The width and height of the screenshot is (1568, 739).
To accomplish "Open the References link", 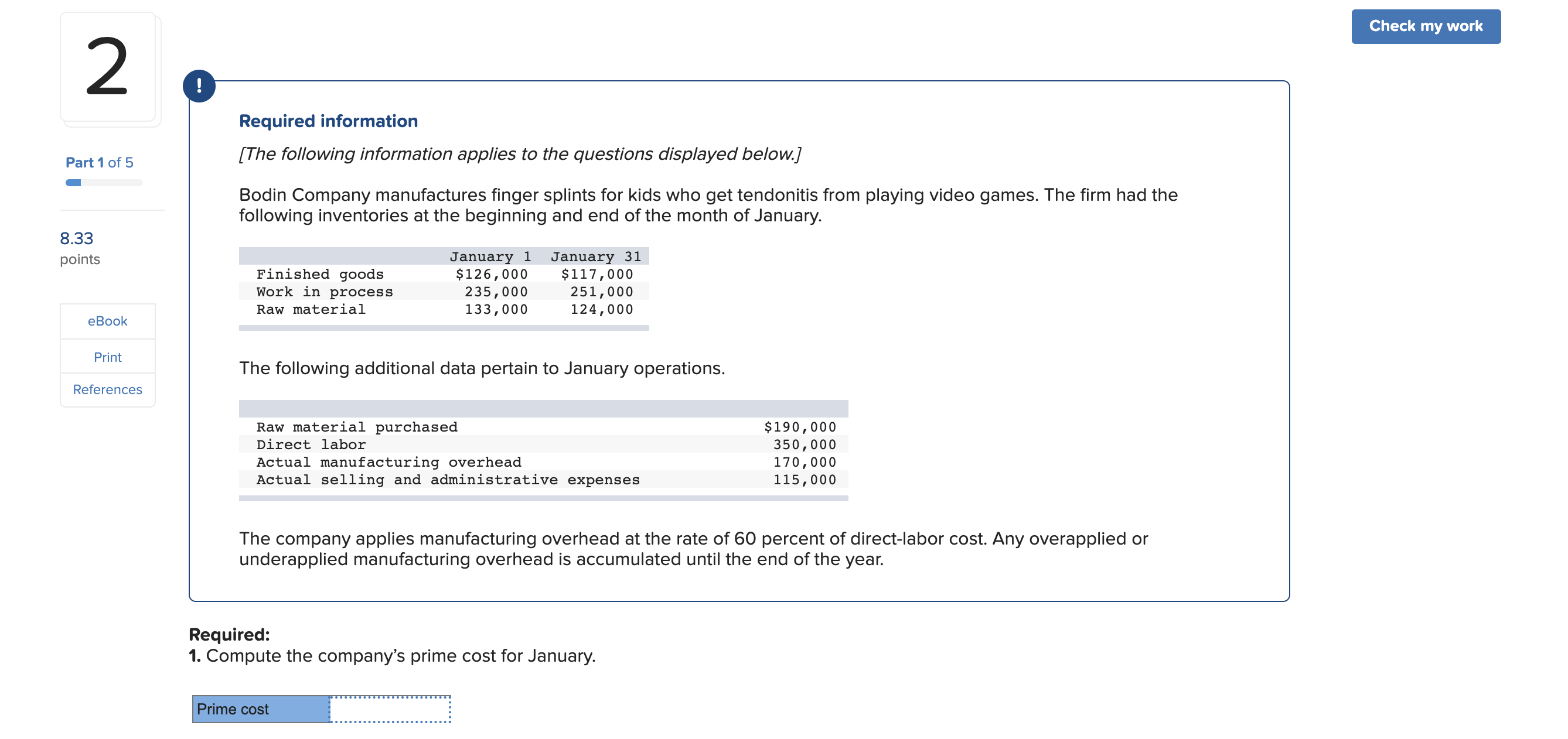I will [x=107, y=389].
